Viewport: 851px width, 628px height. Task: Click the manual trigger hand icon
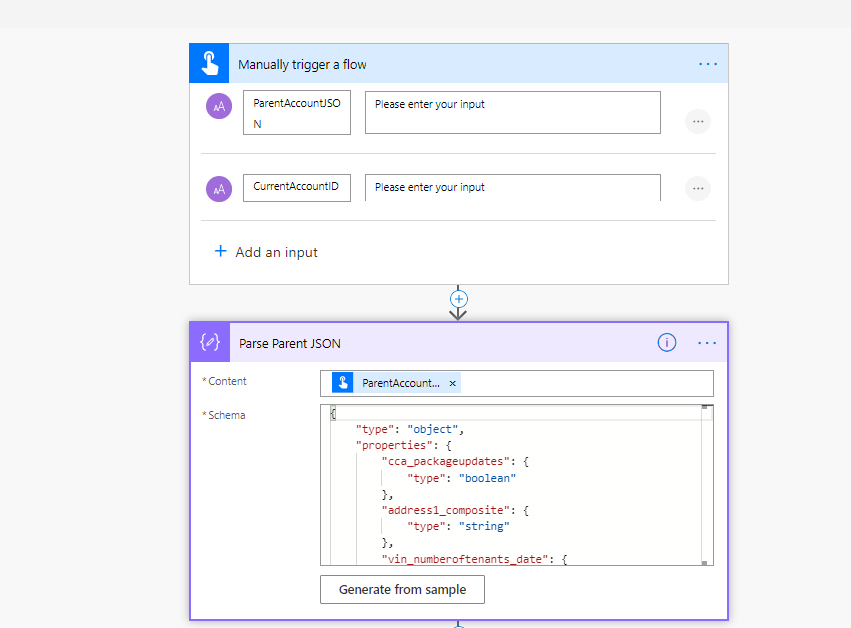pyautogui.click(x=209, y=62)
